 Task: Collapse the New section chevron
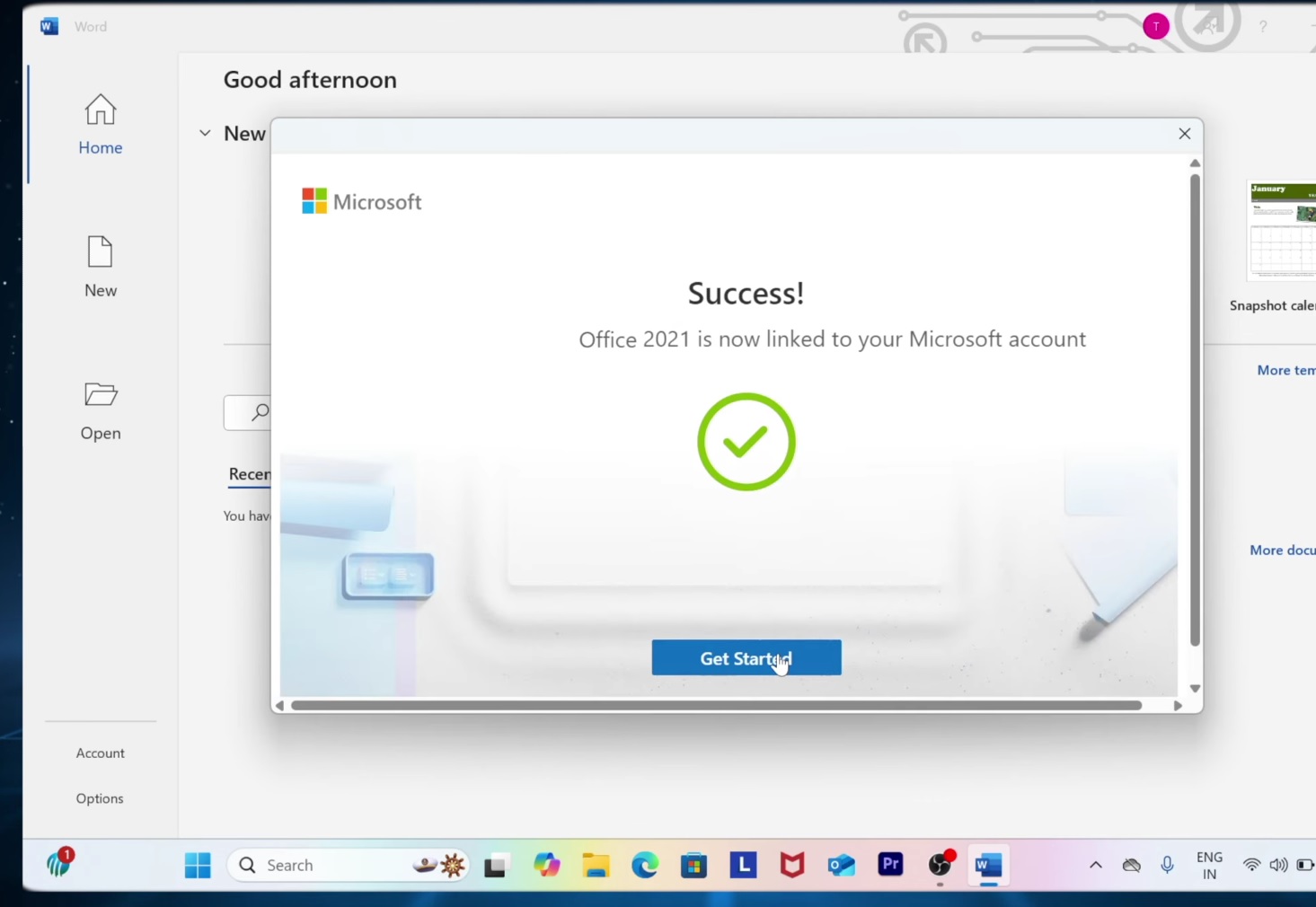coord(205,133)
